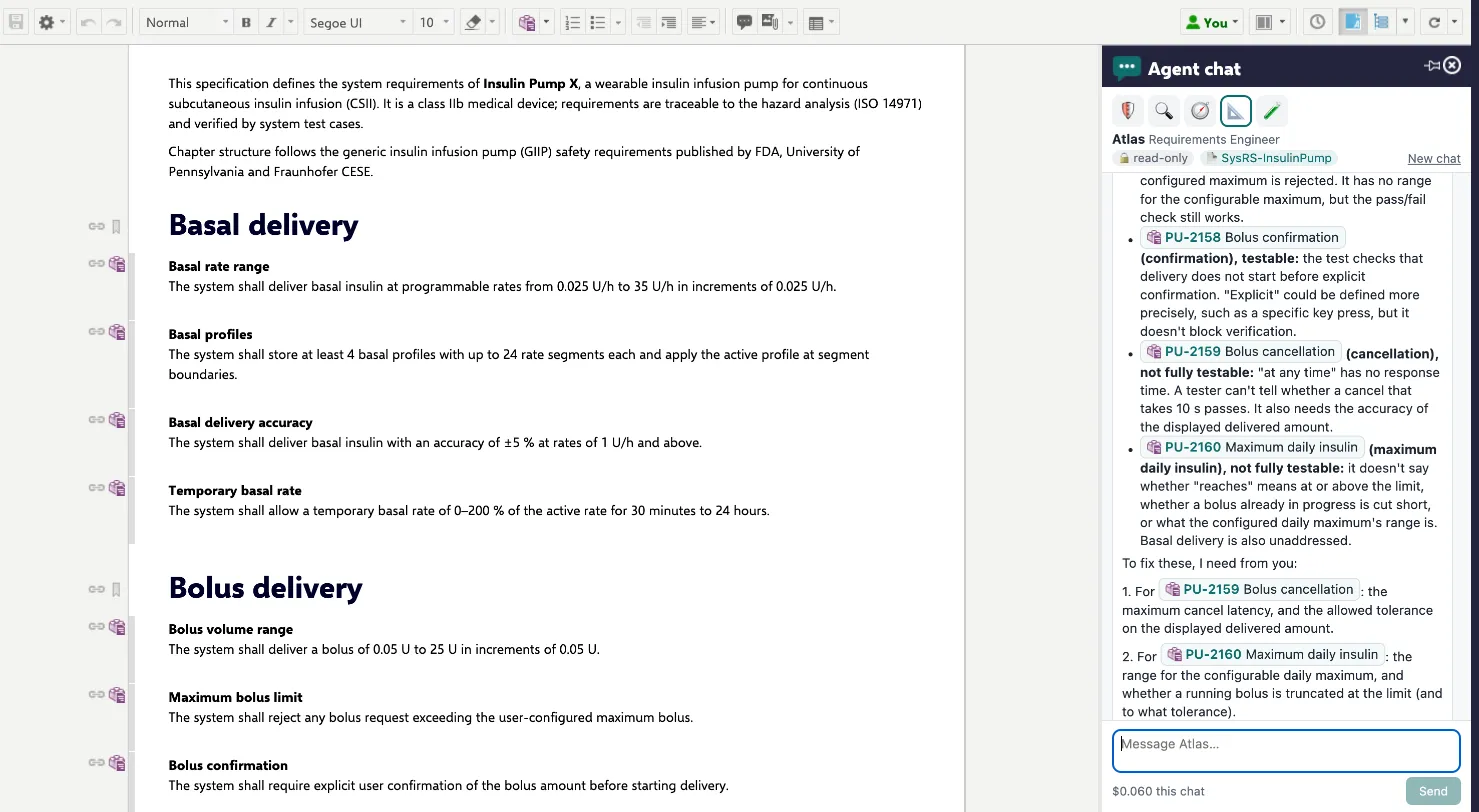This screenshot has height=812, width=1479.
Task: Toggle bold formatting in the toolbar
Action: [246, 22]
